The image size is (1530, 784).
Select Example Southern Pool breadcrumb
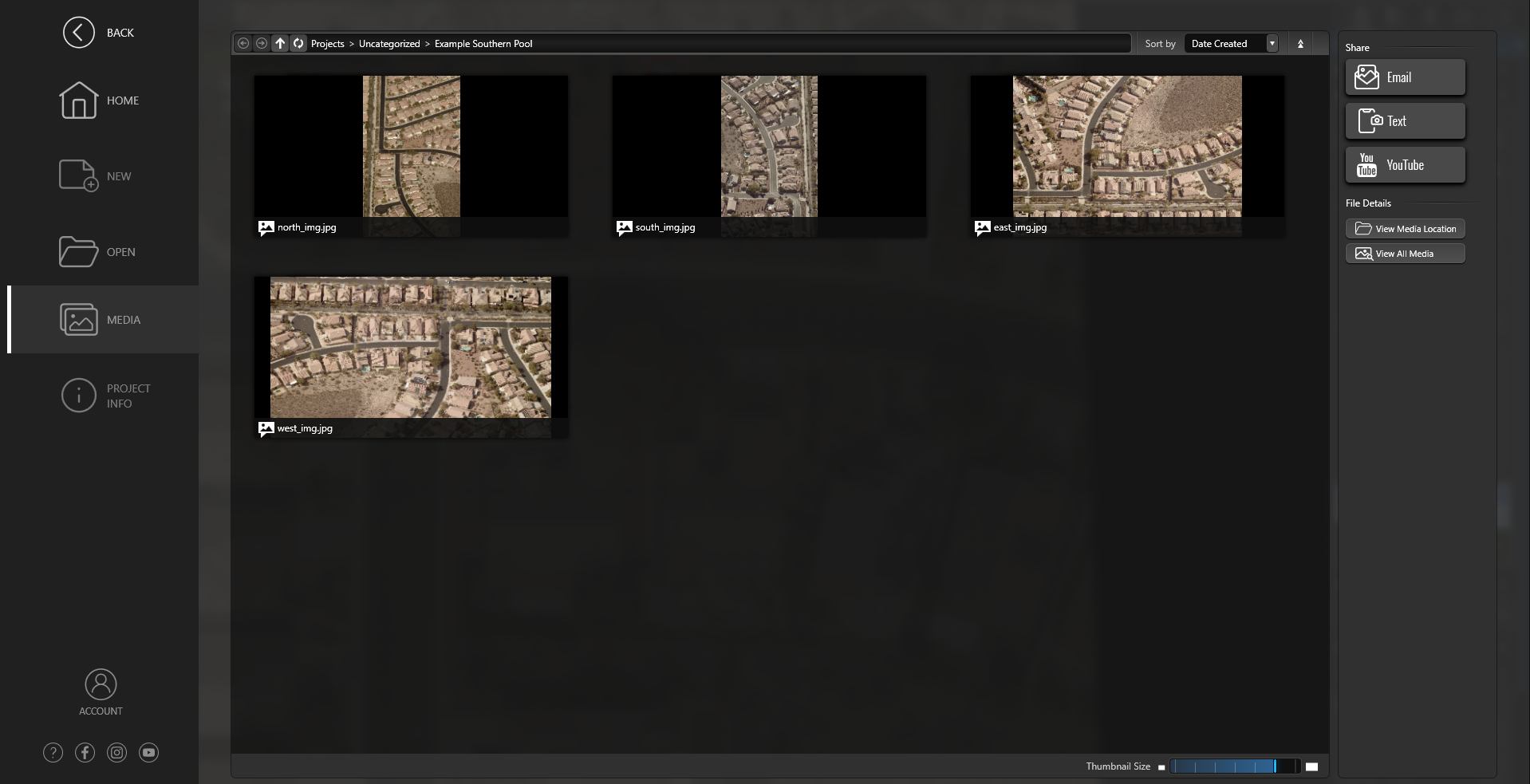[x=484, y=43]
